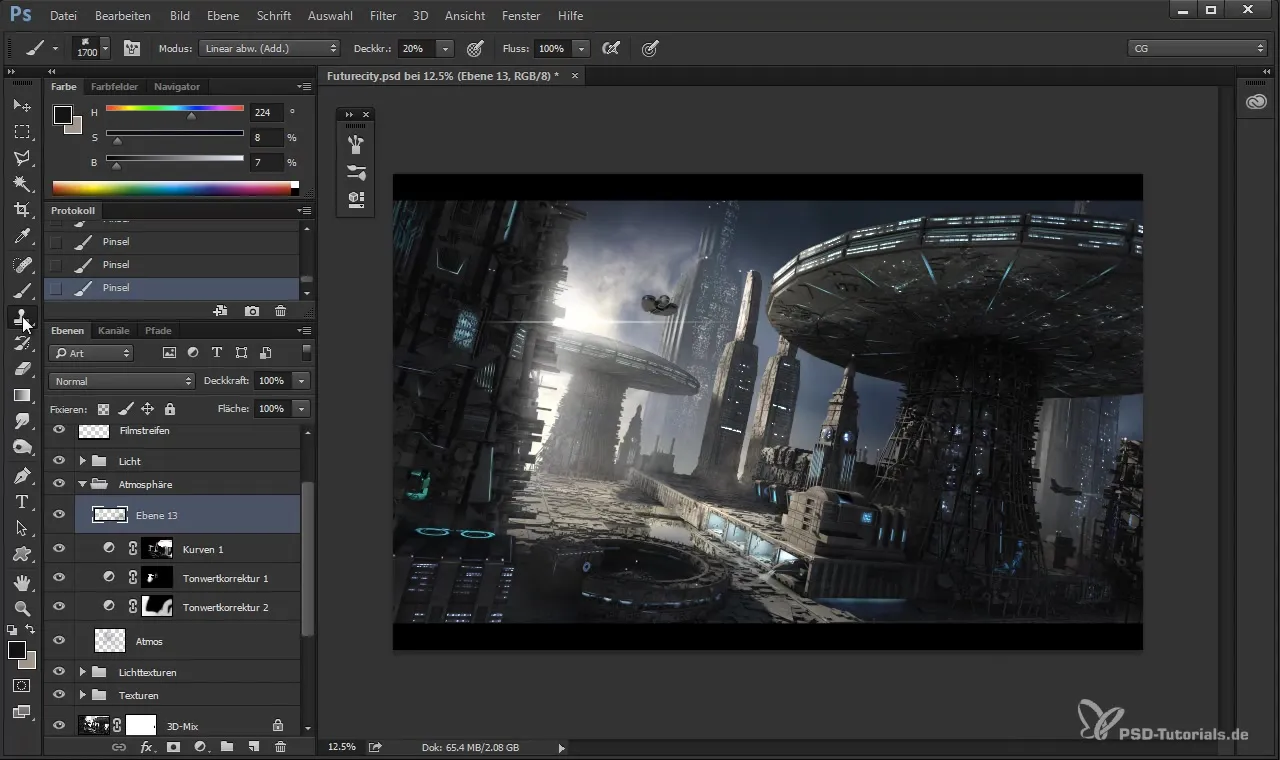Select the Eyedropper tool

click(22, 237)
